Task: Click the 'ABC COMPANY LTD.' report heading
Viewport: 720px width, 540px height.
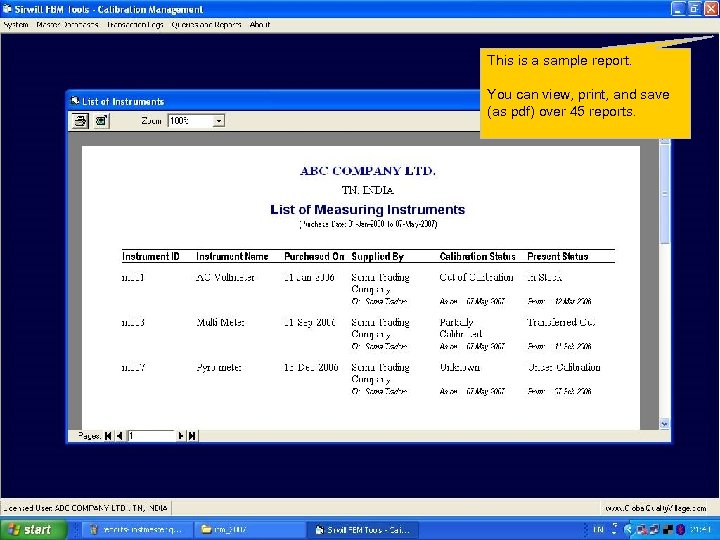Action: coord(367,171)
